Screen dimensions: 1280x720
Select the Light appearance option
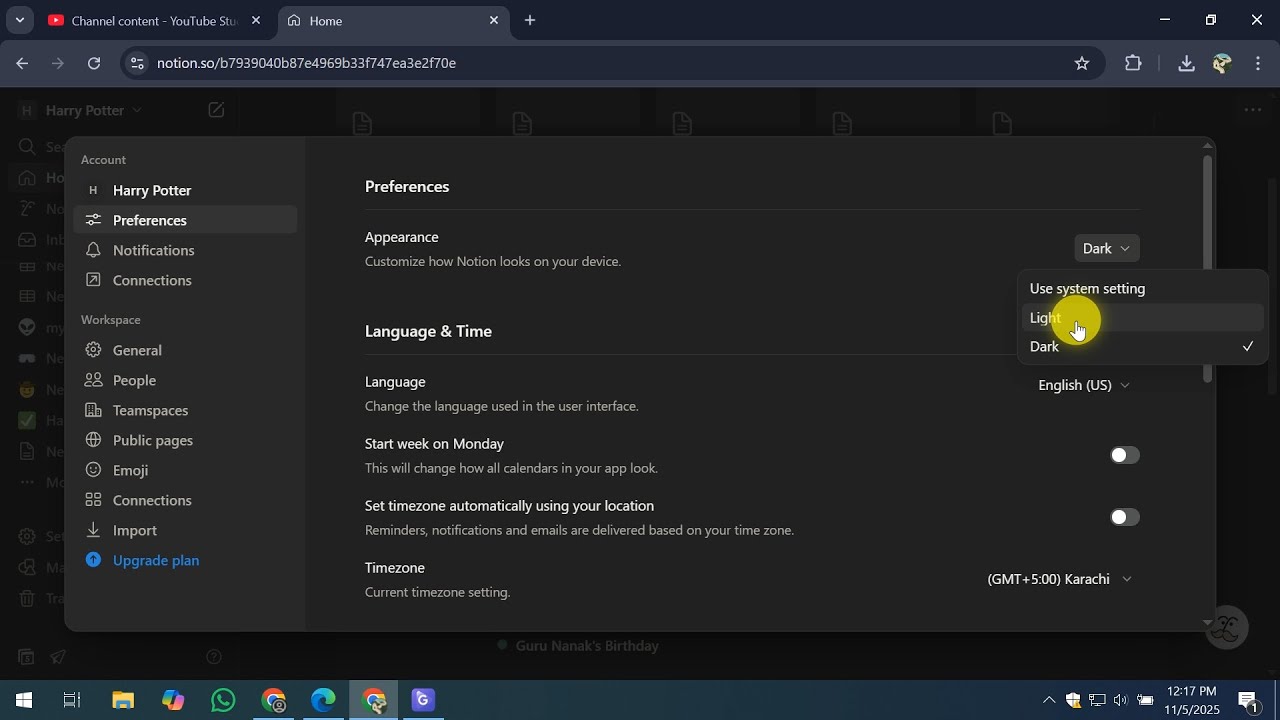pyautogui.click(x=1142, y=318)
